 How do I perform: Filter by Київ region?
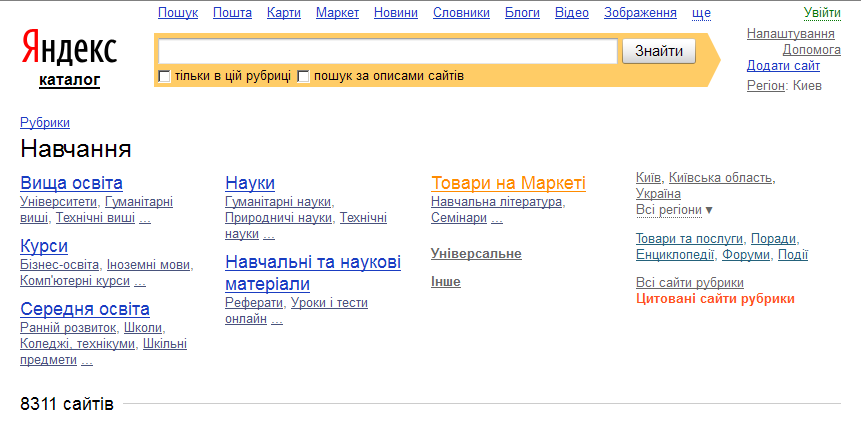coord(648,178)
